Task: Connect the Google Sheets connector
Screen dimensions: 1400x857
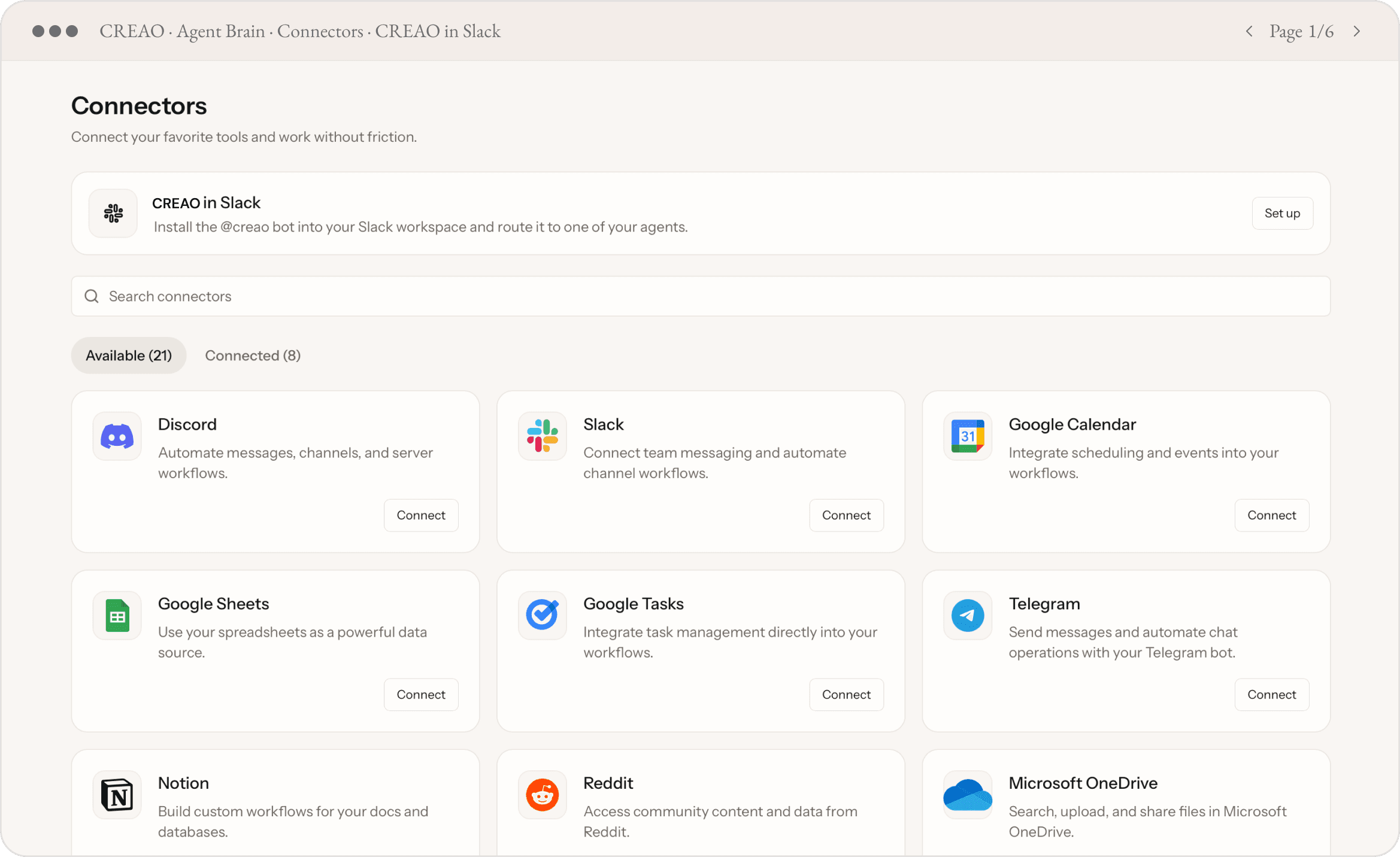Action: click(x=421, y=695)
